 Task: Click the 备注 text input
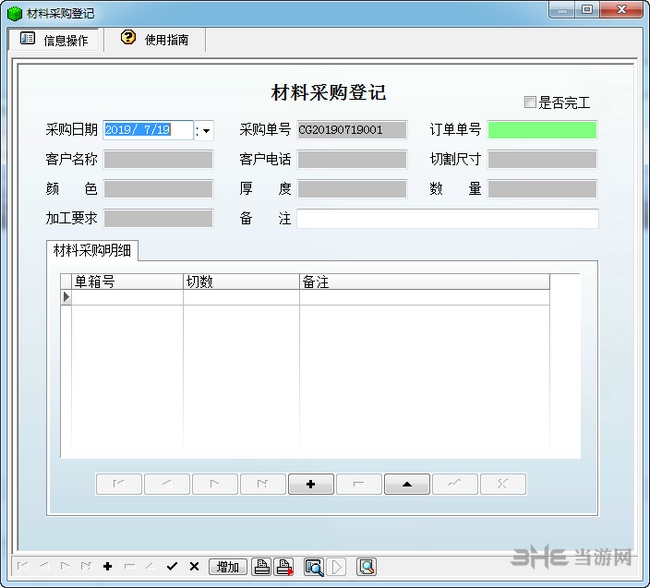coord(448,219)
